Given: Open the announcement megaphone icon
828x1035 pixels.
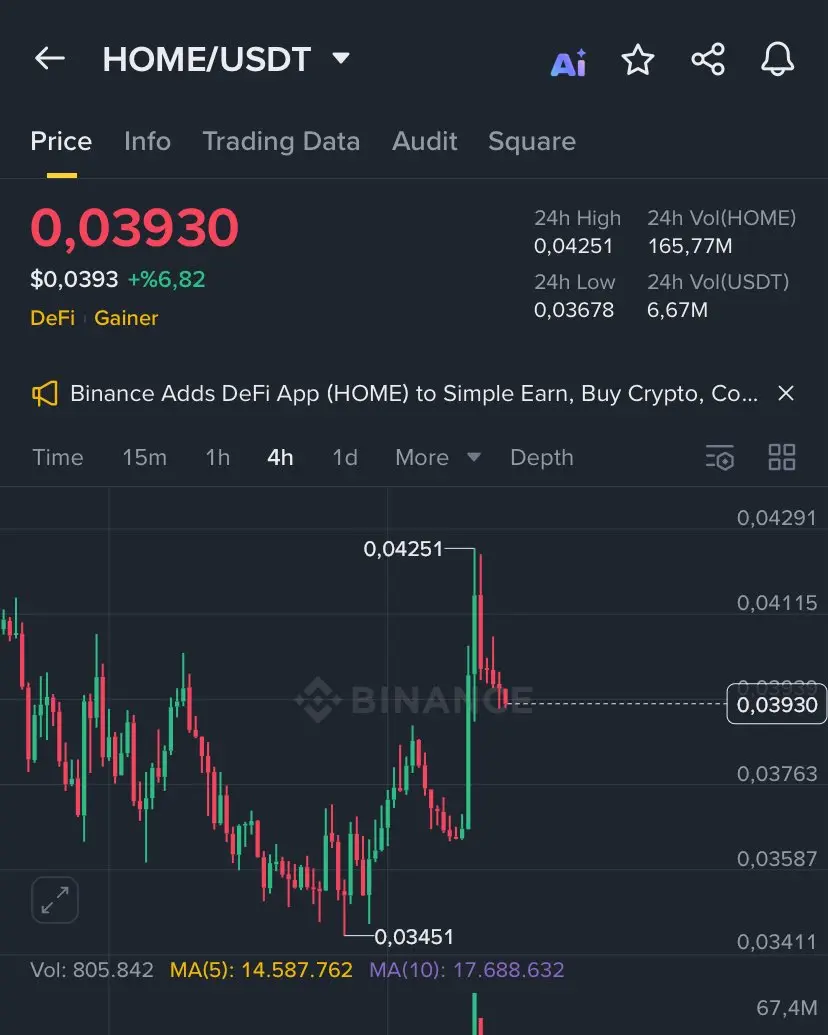Looking at the screenshot, I should pos(45,394).
